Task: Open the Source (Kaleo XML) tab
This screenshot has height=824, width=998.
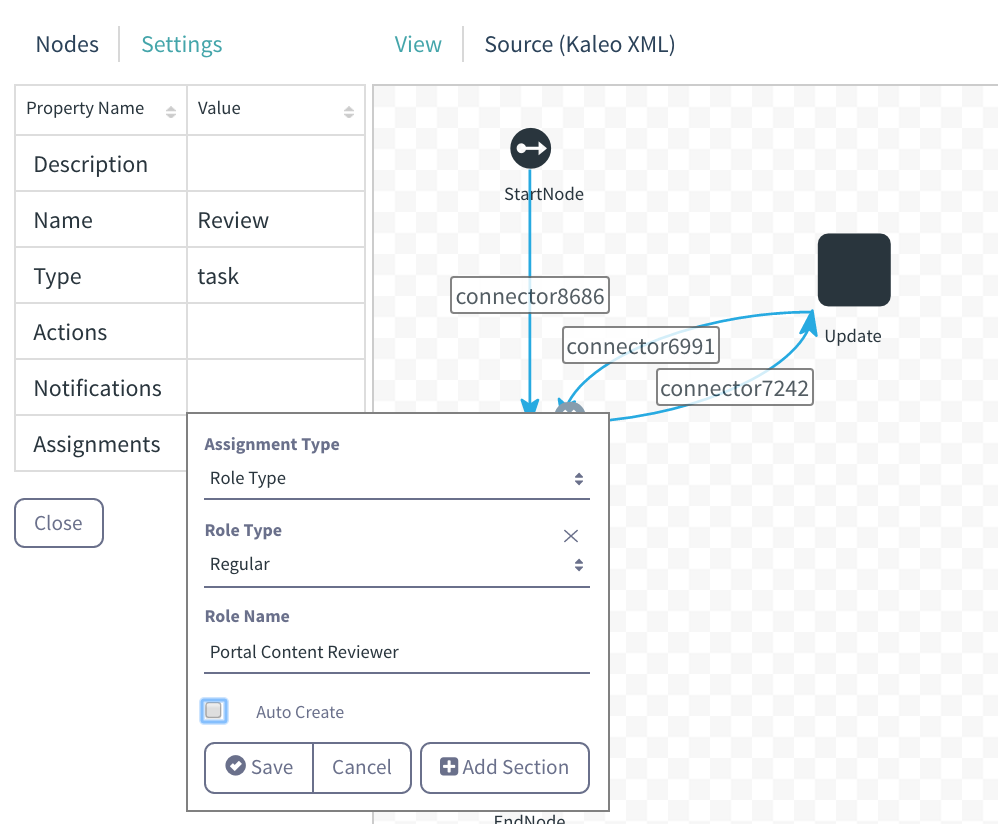Action: [x=579, y=45]
